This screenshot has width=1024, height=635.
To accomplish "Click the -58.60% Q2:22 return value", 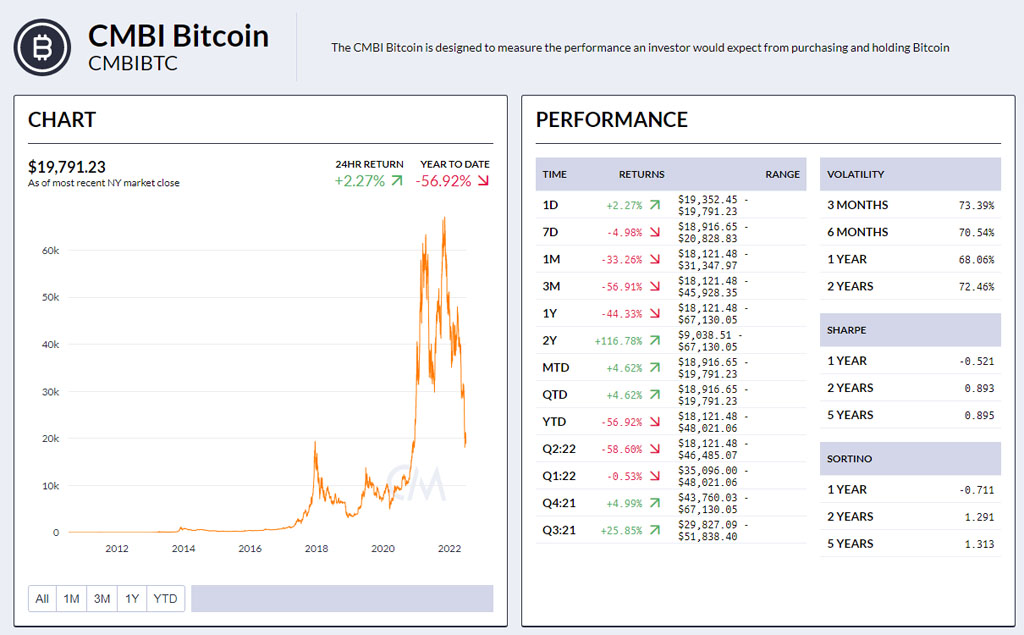I will pyautogui.click(x=621, y=449).
